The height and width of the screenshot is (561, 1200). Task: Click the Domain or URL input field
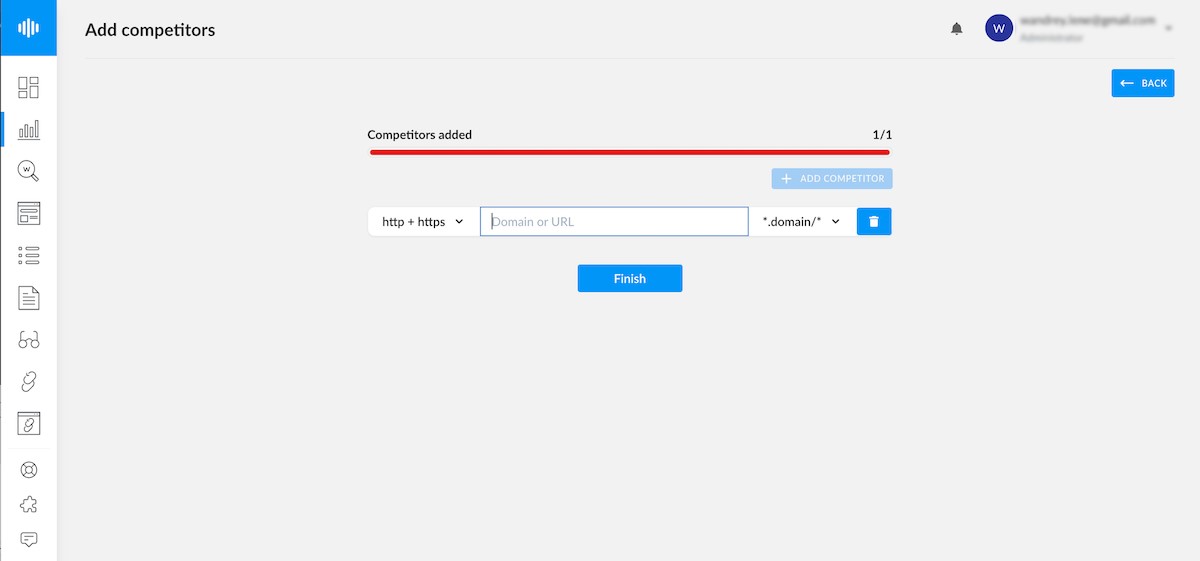point(614,221)
